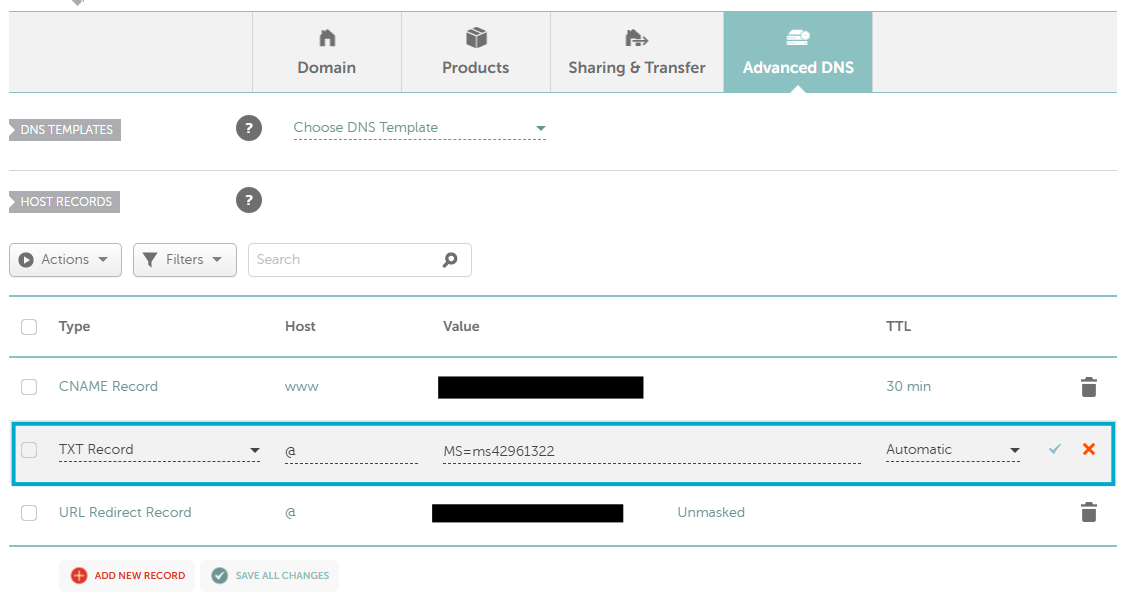Viewport: 1143px width, 599px height.
Task: Open the Choose DNS Template dropdown
Action: click(x=419, y=128)
